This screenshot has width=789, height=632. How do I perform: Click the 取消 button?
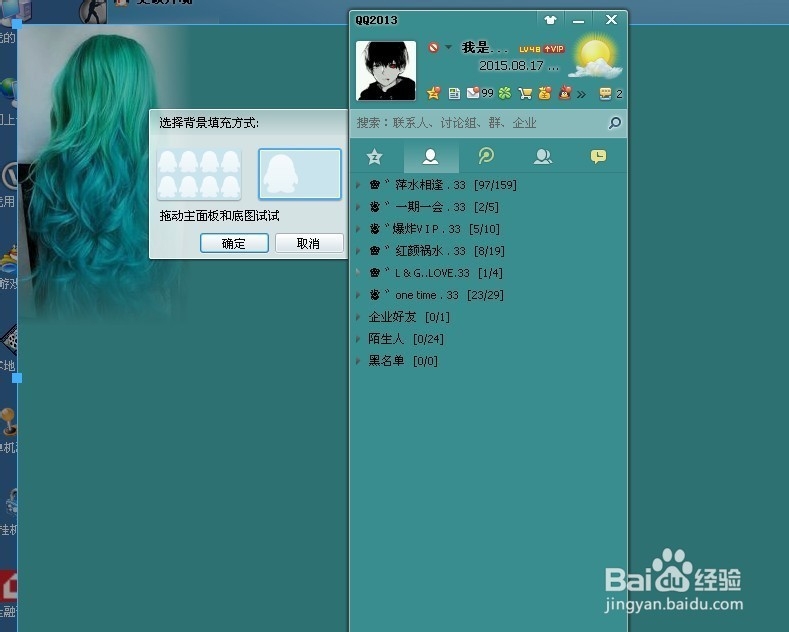(x=308, y=244)
